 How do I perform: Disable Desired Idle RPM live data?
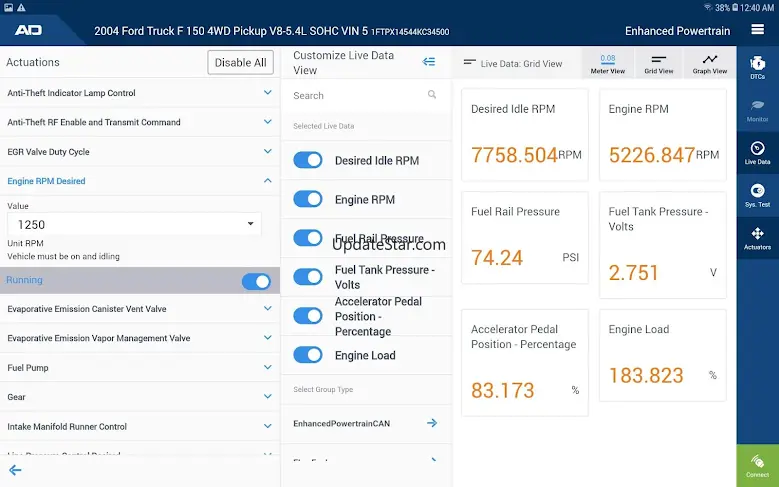(x=308, y=160)
